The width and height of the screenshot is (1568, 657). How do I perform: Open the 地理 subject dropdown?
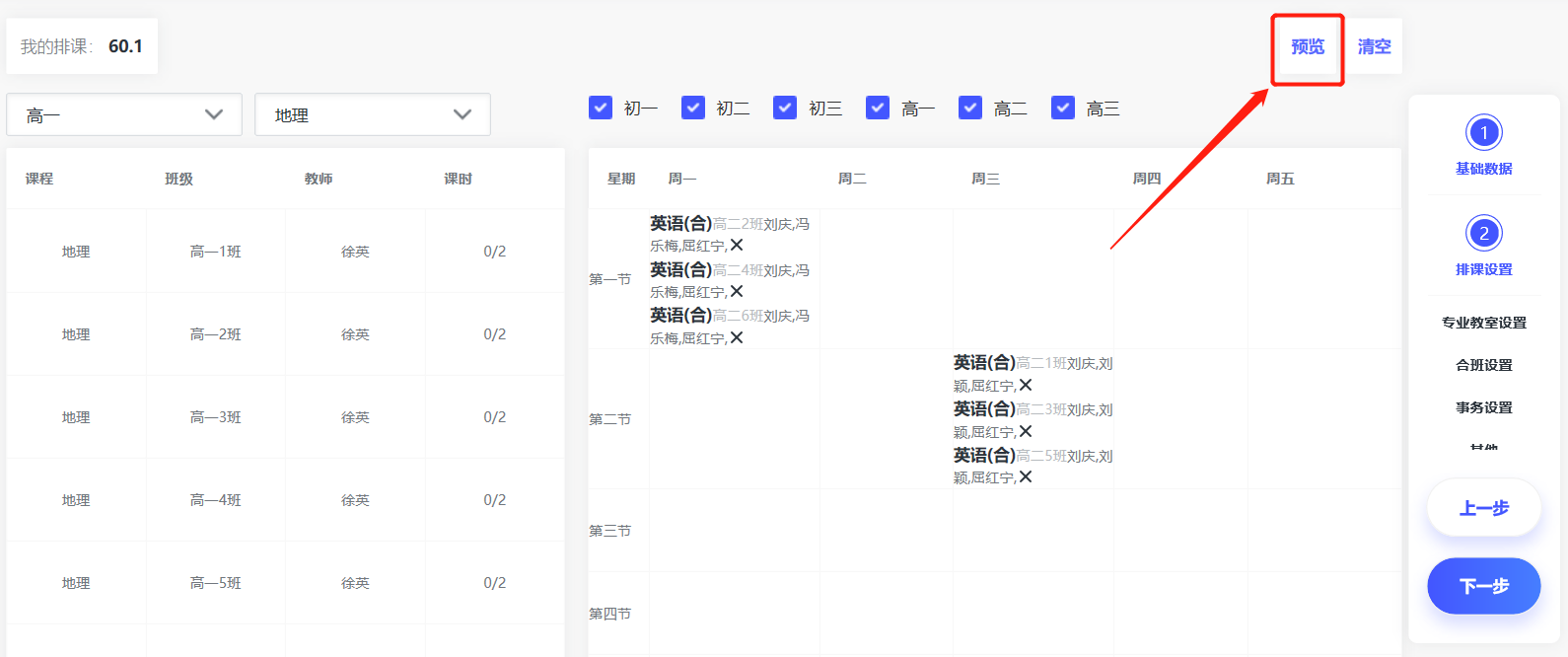click(x=373, y=114)
